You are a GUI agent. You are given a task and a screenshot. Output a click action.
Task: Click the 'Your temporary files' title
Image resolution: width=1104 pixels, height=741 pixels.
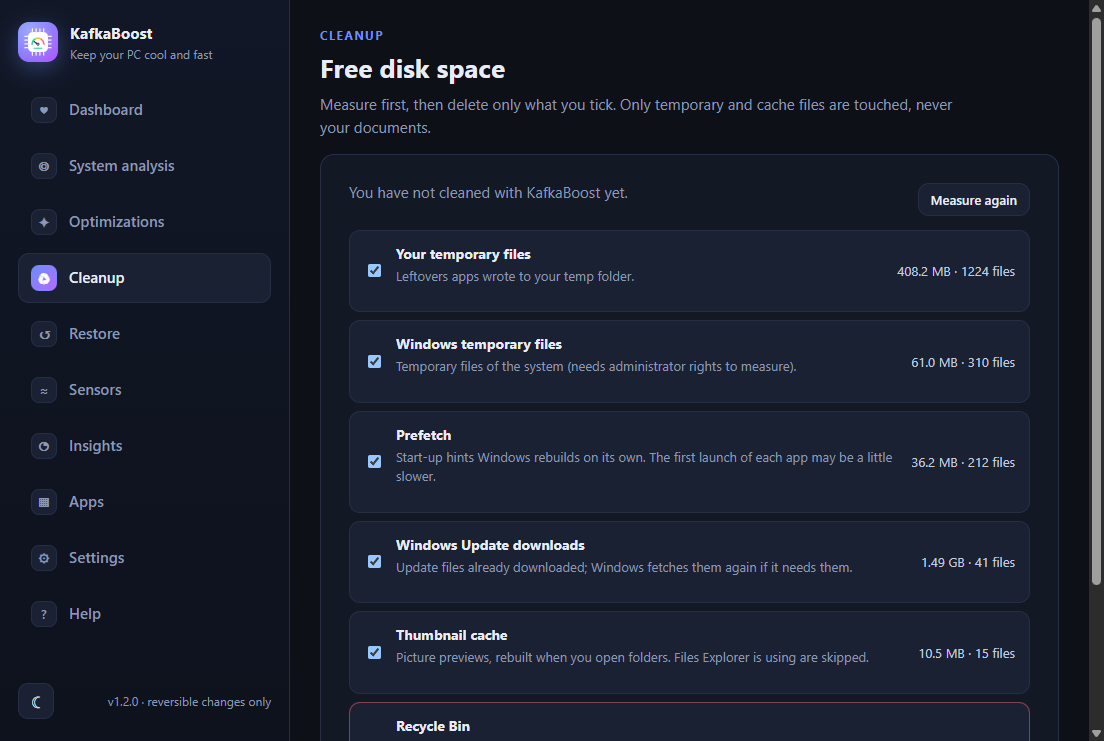(463, 254)
